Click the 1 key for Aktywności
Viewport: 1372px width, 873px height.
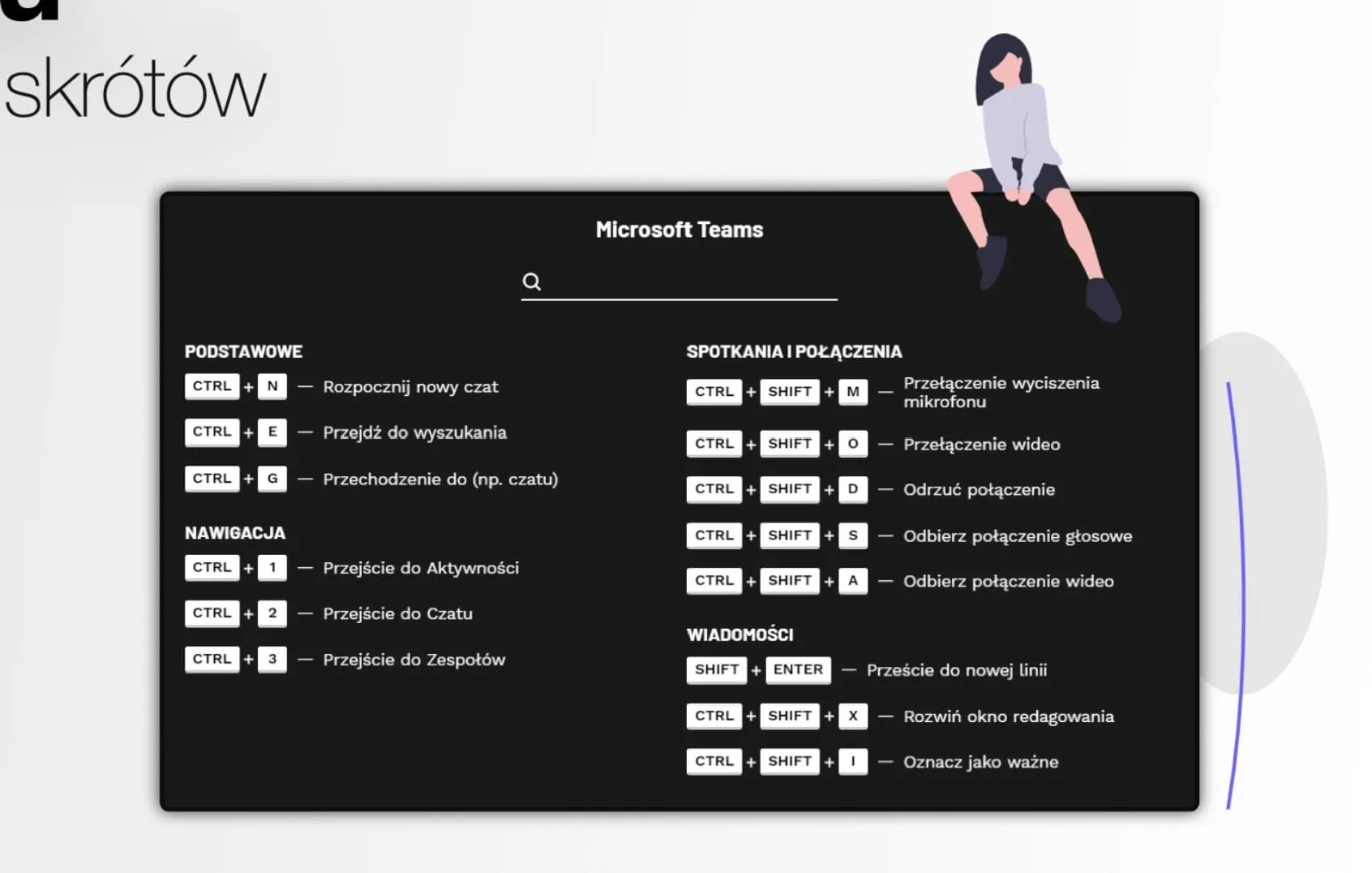coord(272,567)
